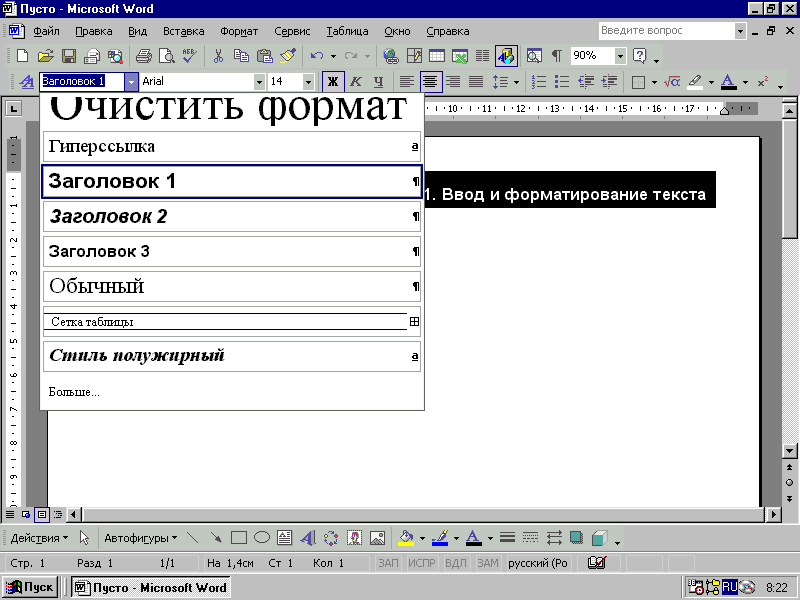Open the Сервис menu

point(292,31)
